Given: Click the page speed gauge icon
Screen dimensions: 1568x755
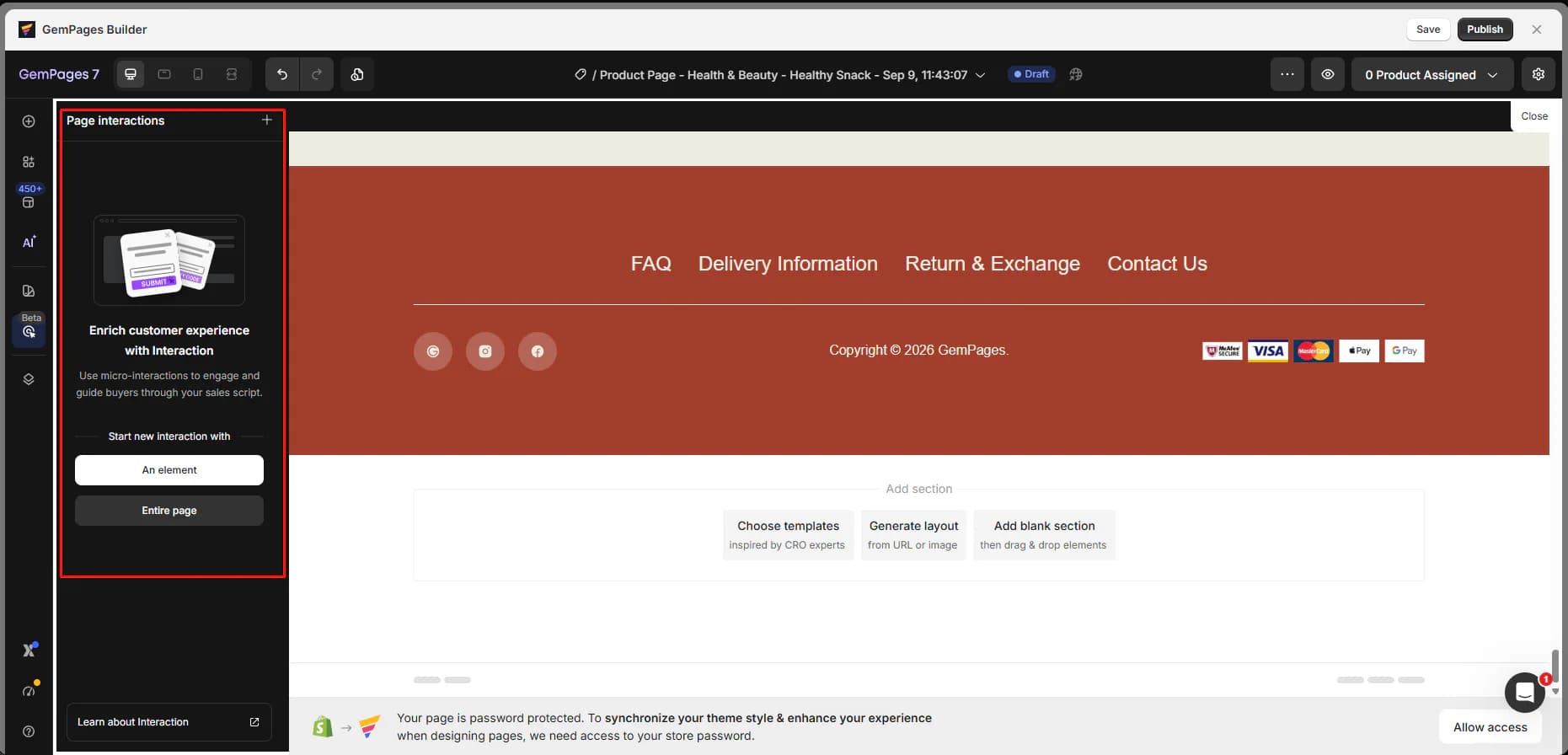Looking at the screenshot, I should (x=29, y=691).
